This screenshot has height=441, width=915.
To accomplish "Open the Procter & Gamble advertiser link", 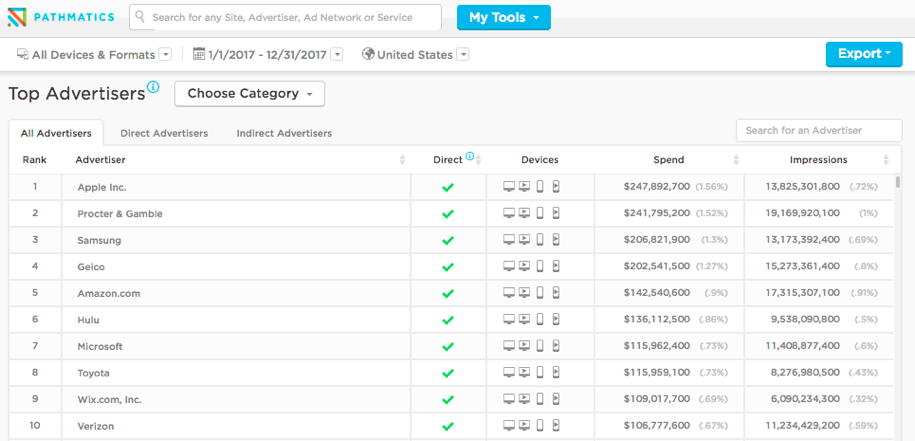I will [120, 214].
